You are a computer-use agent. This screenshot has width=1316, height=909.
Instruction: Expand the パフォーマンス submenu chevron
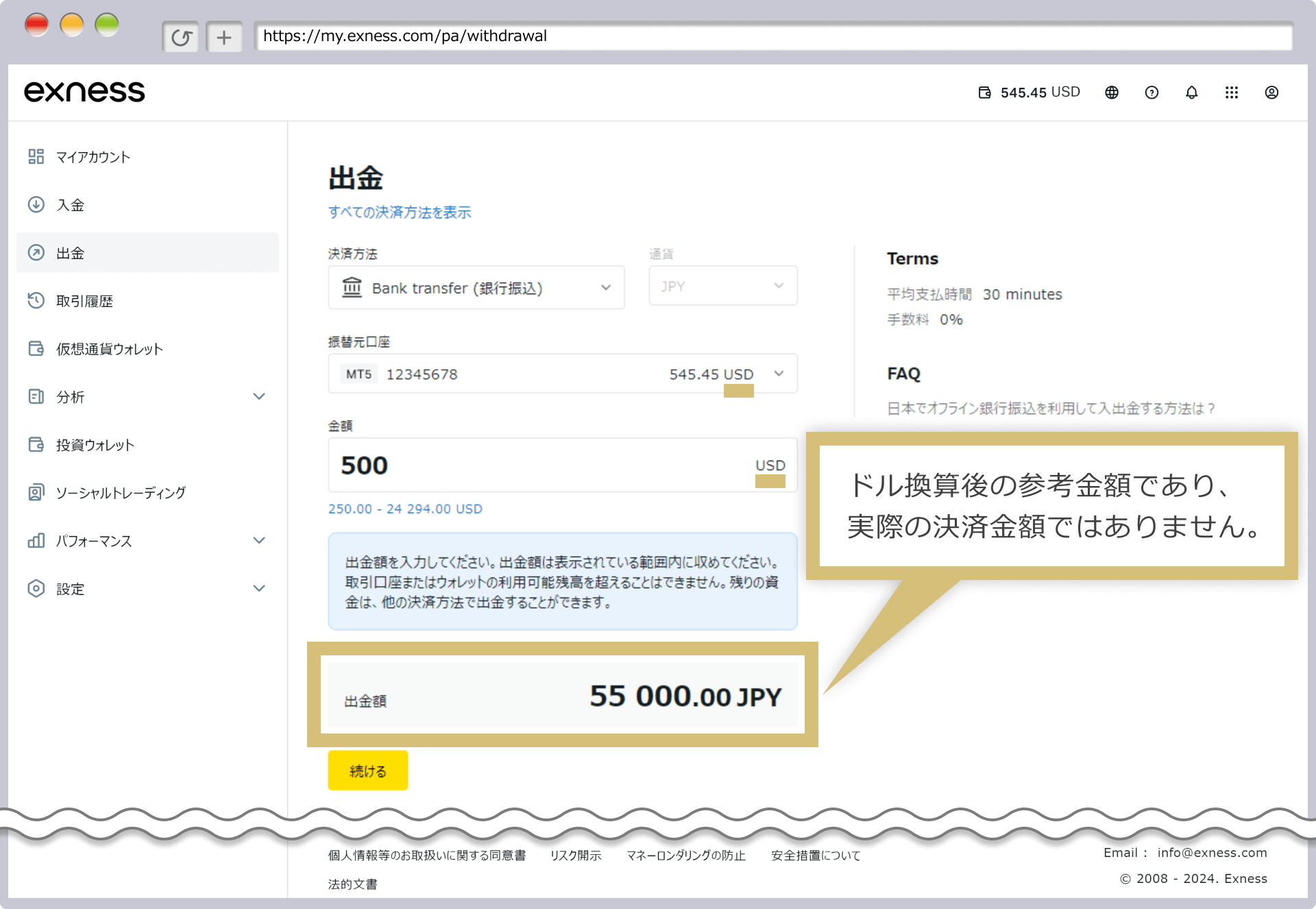point(259,540)
